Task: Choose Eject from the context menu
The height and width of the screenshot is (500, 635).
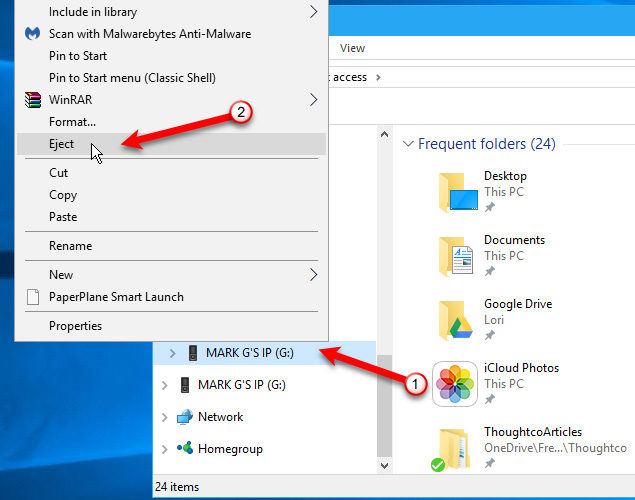Action: point(62,144)
